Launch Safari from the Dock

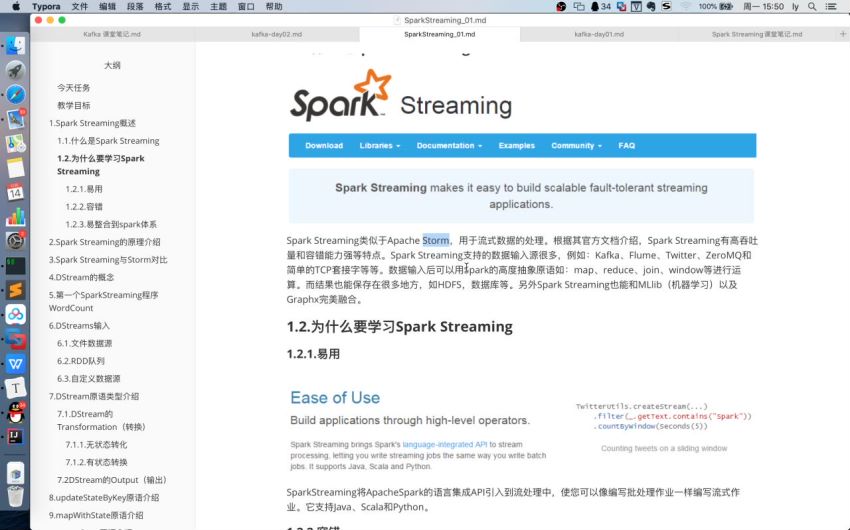point(15,94)
